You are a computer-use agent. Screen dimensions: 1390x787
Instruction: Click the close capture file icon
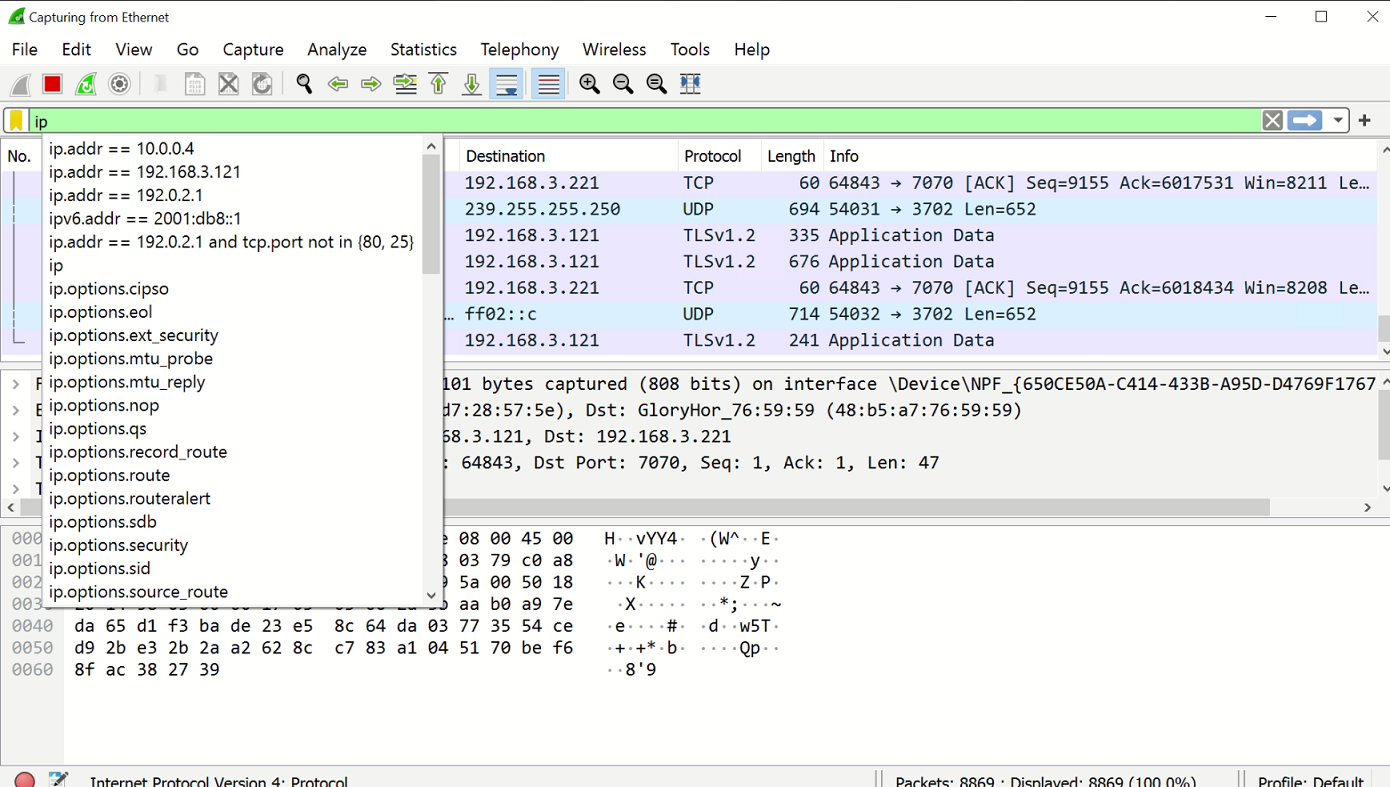[229, 84]
